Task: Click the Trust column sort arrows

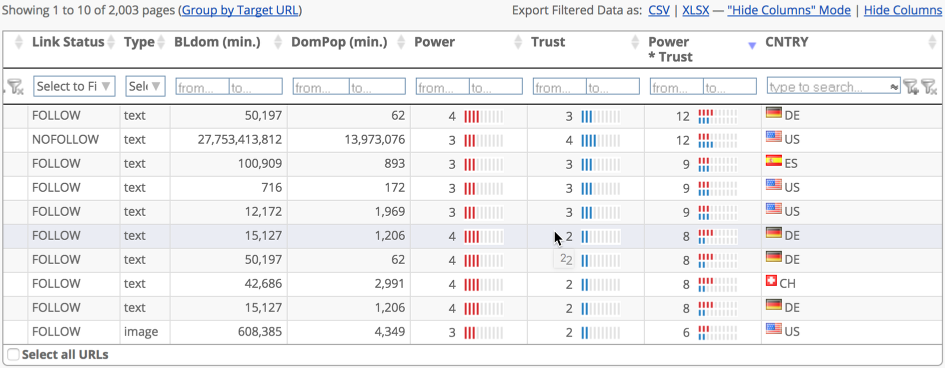Action: click(635, 42)
